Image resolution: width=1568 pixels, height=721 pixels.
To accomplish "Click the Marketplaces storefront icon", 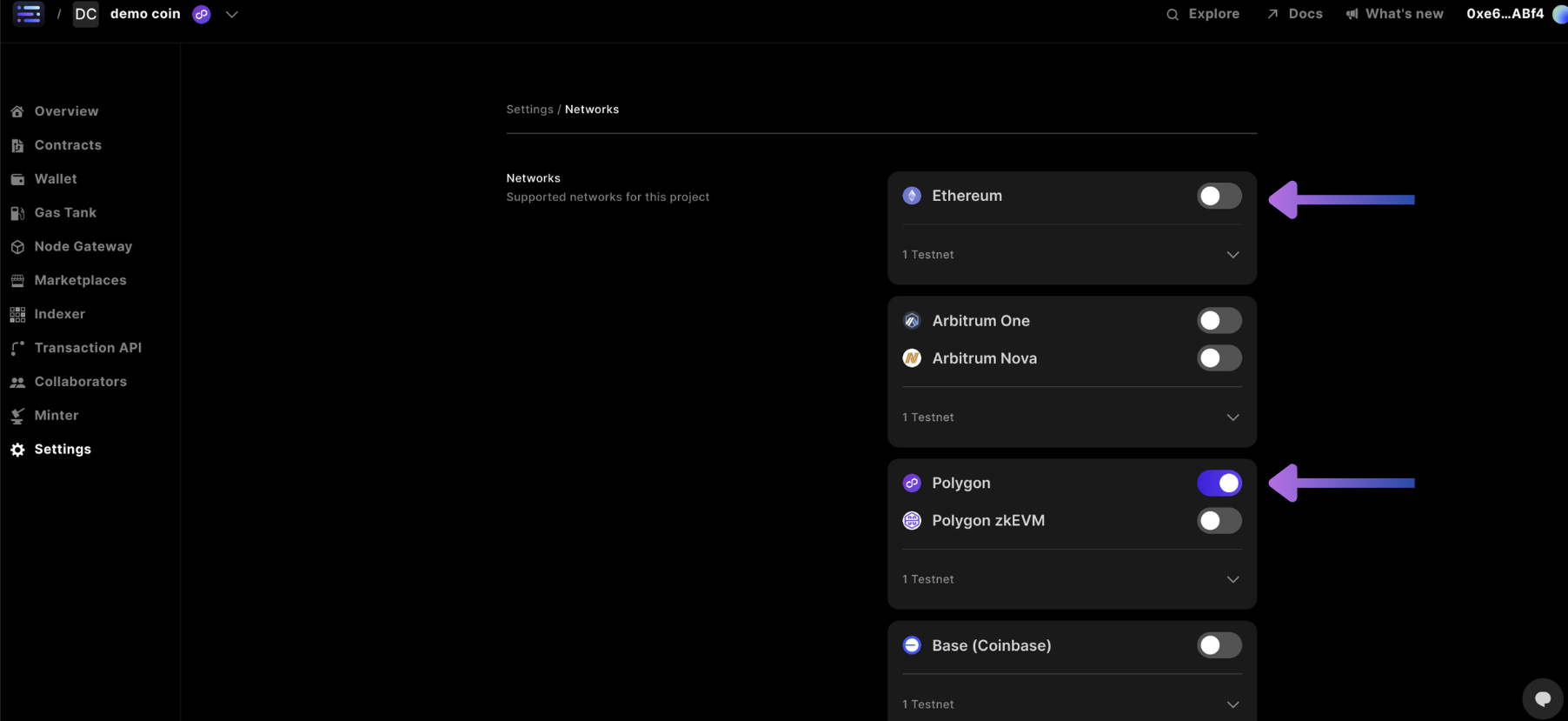I will click(x=17, y=281).
